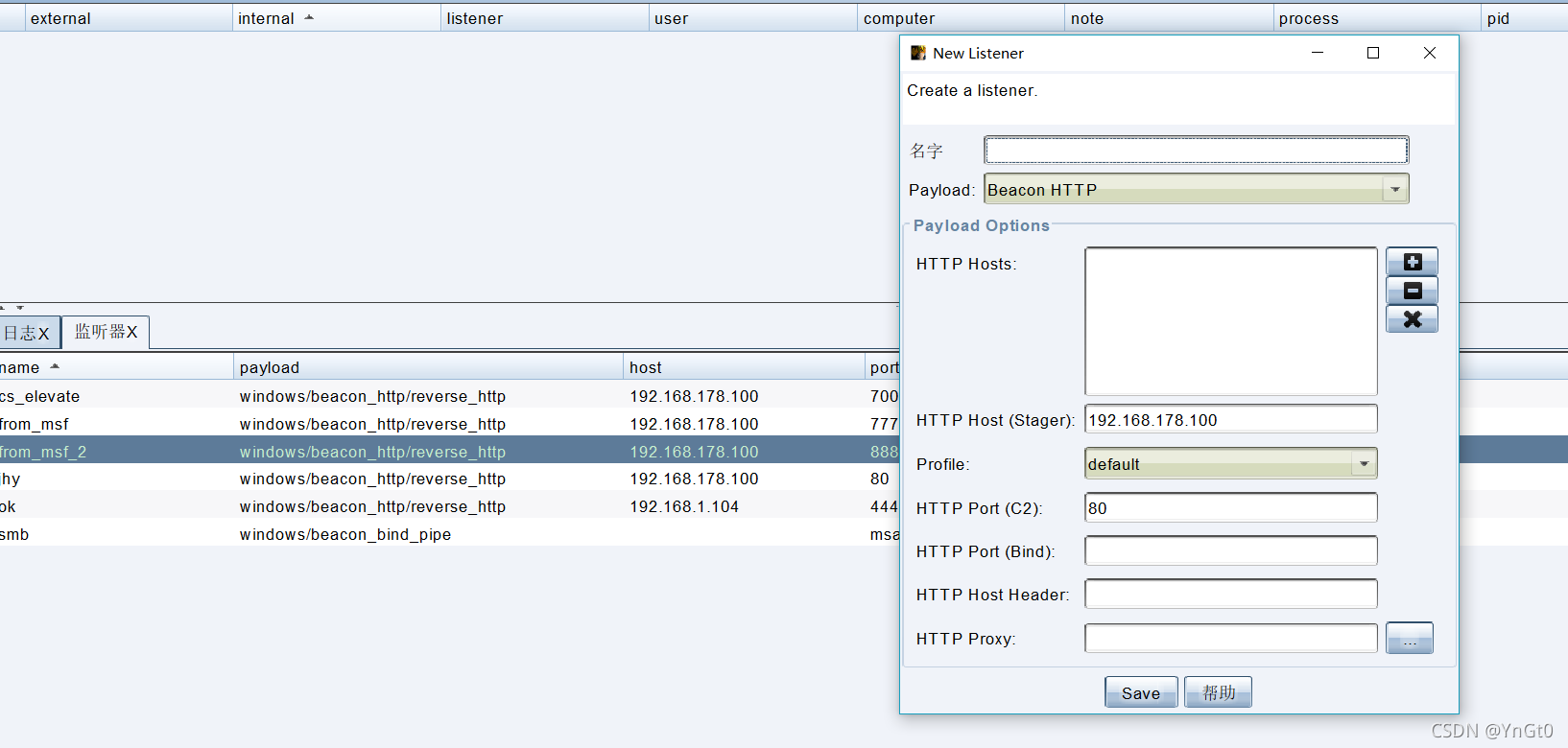Focus the HTTP Host Header field

[1231, 594]
